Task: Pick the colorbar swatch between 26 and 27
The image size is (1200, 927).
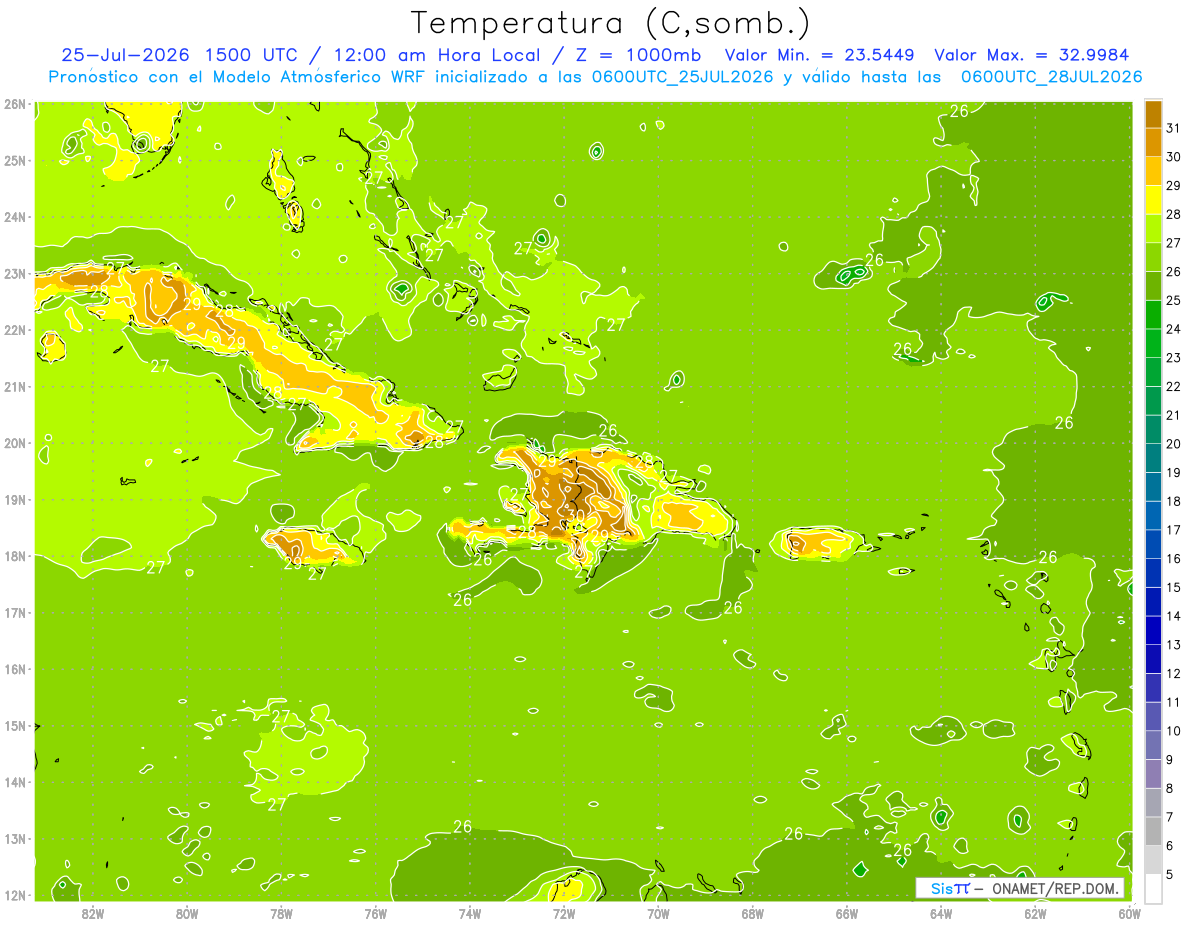Action: pos(1153,257)
